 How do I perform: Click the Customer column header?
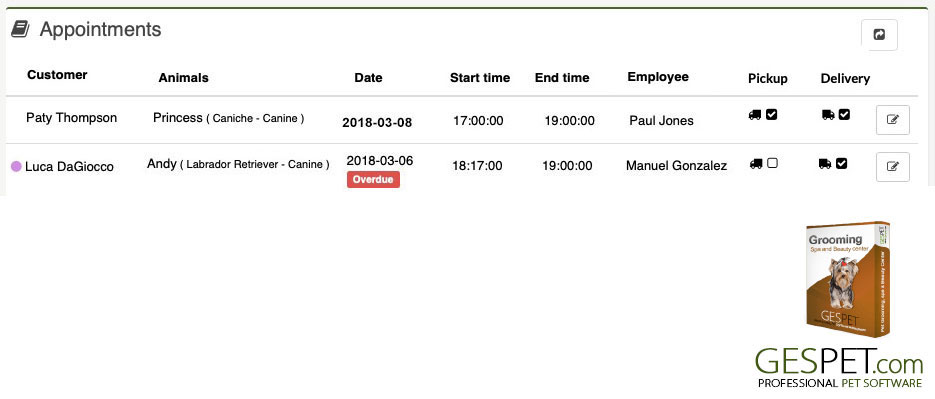pos(57,75)
